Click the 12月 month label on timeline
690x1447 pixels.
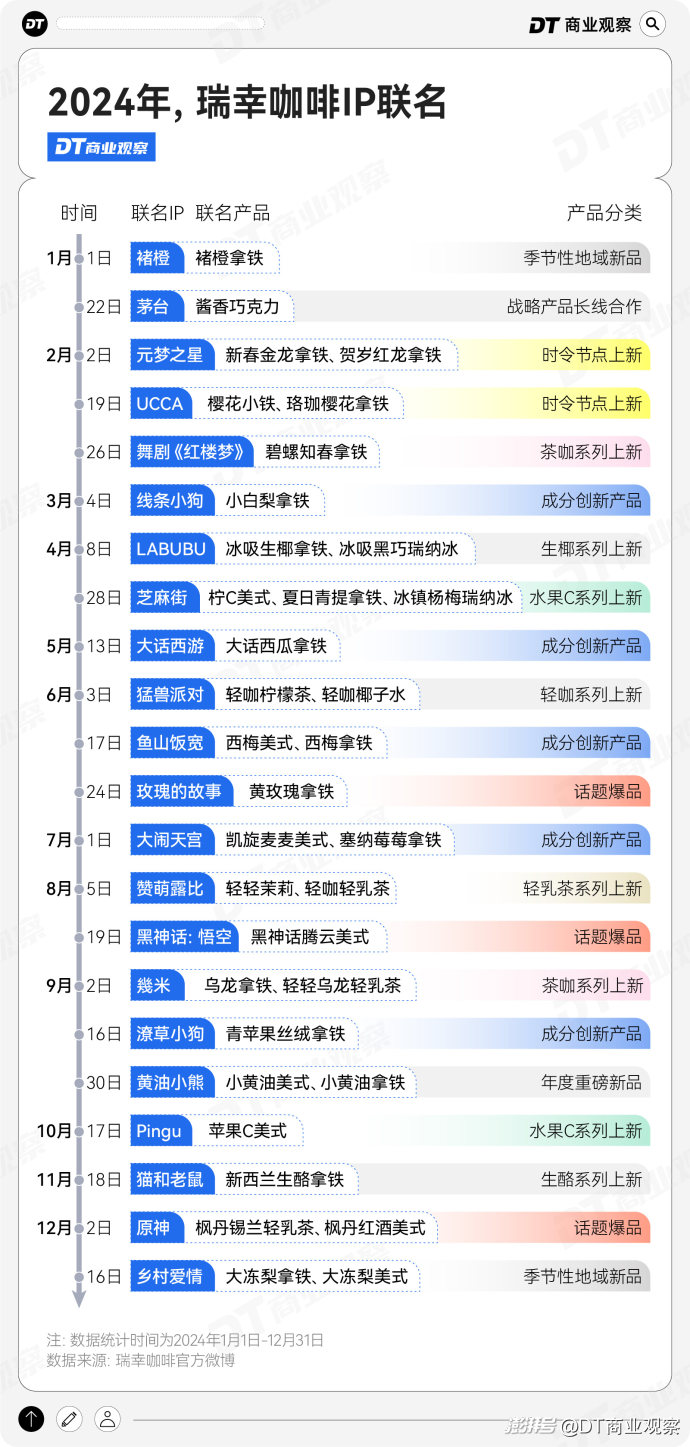pos(54,1228)
